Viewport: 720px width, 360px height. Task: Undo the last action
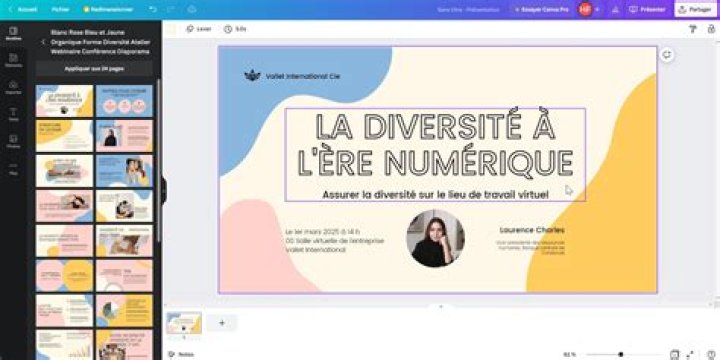tap(152, 9)
